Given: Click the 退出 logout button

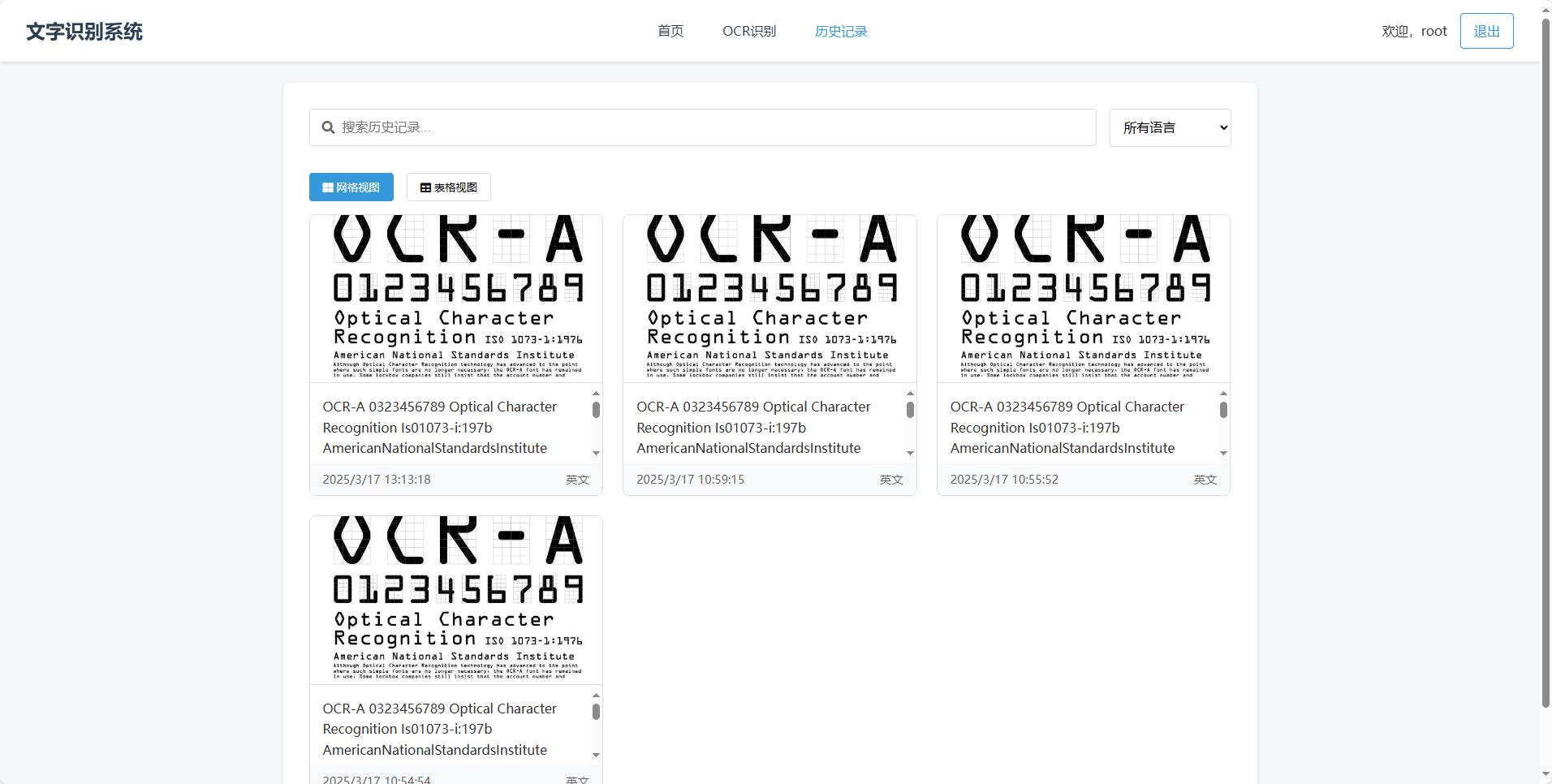Looking at the screenshot, I should click(x=1486, y=31).
